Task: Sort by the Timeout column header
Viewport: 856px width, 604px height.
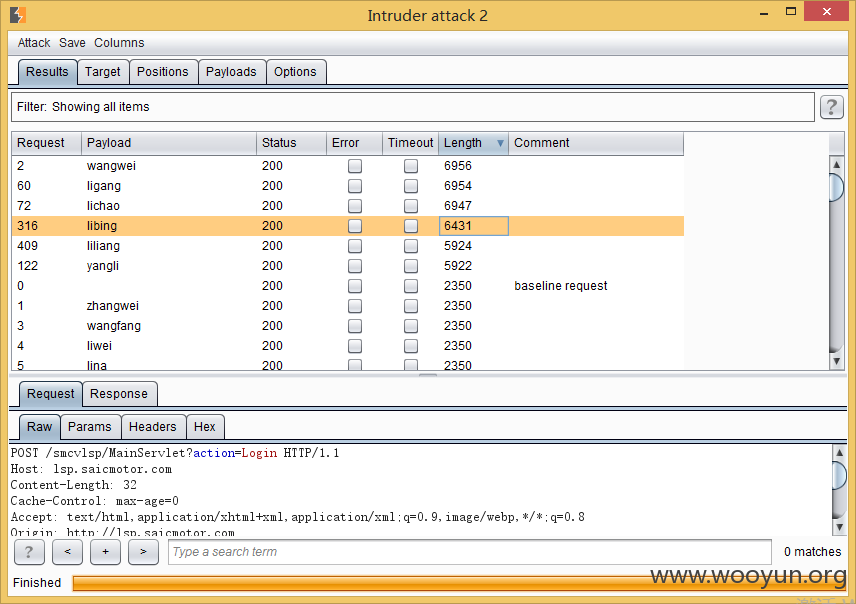Action: click(411, 143)
